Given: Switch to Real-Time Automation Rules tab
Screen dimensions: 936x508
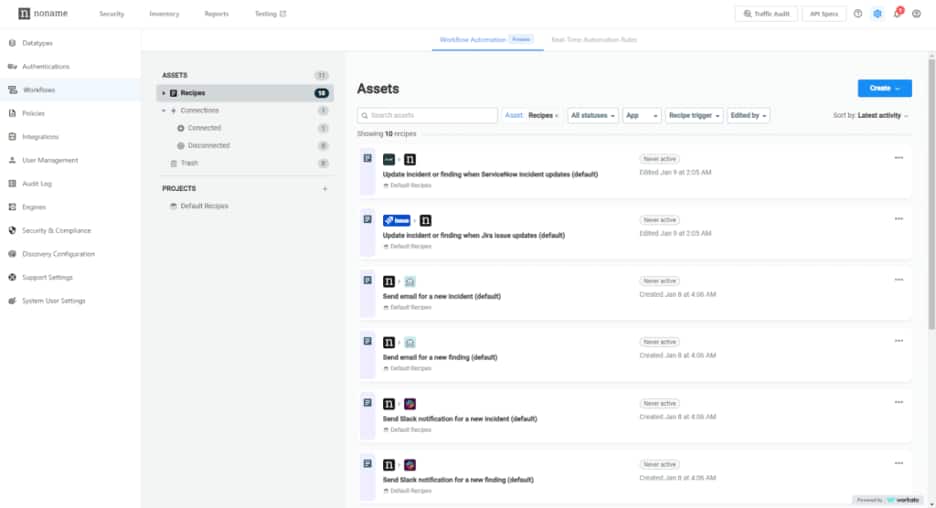Looking at the screenshot, I should (x=593, y=40).
